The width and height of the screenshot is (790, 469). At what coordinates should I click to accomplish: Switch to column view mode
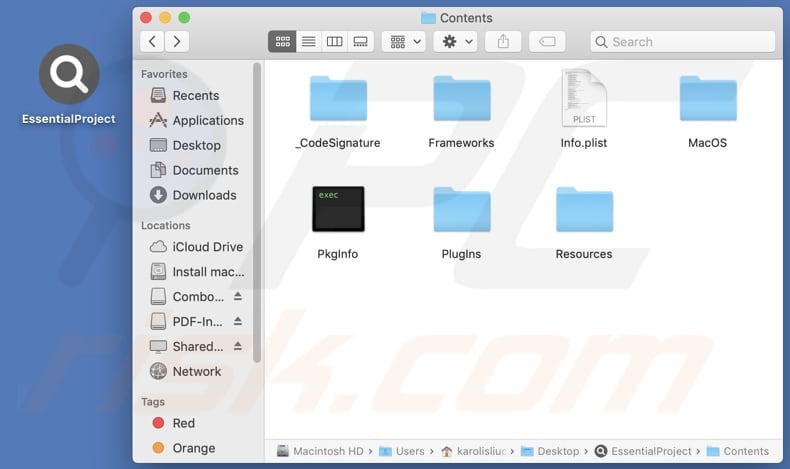[x=334, y=42]
